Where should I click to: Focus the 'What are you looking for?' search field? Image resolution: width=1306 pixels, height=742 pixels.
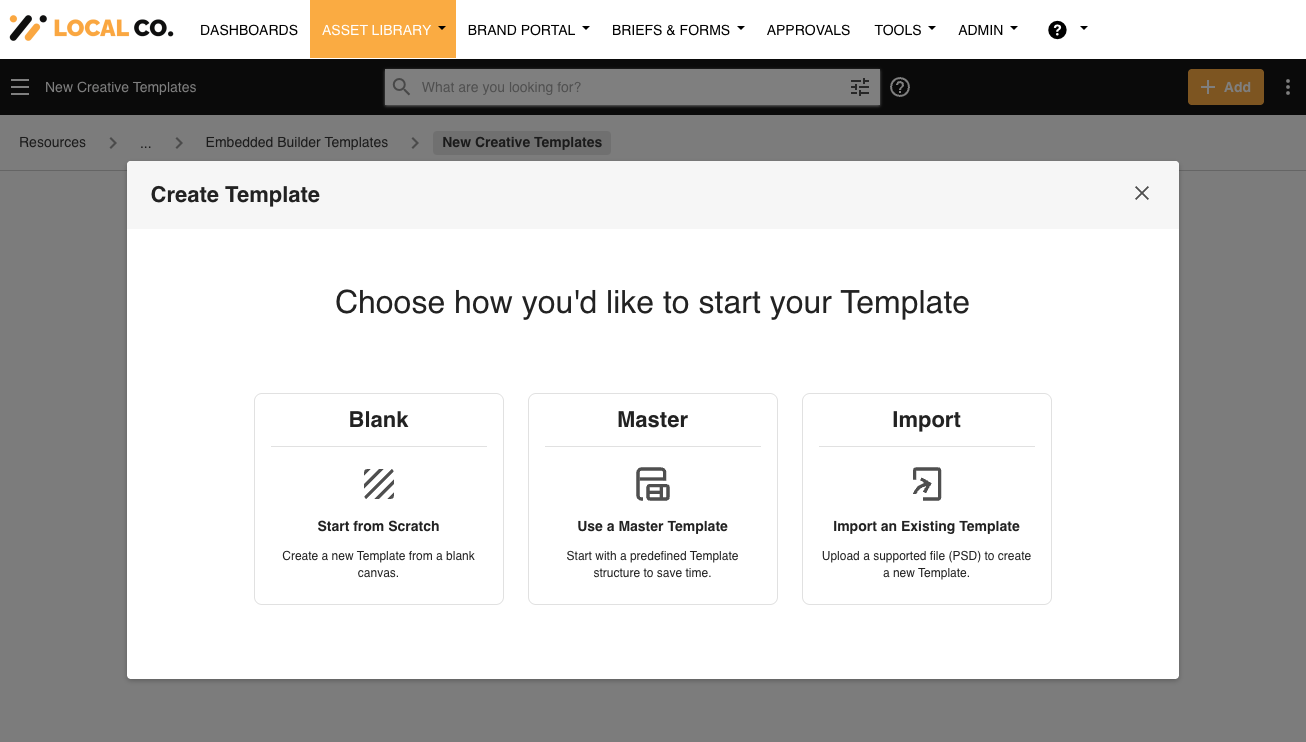point(632,87)
